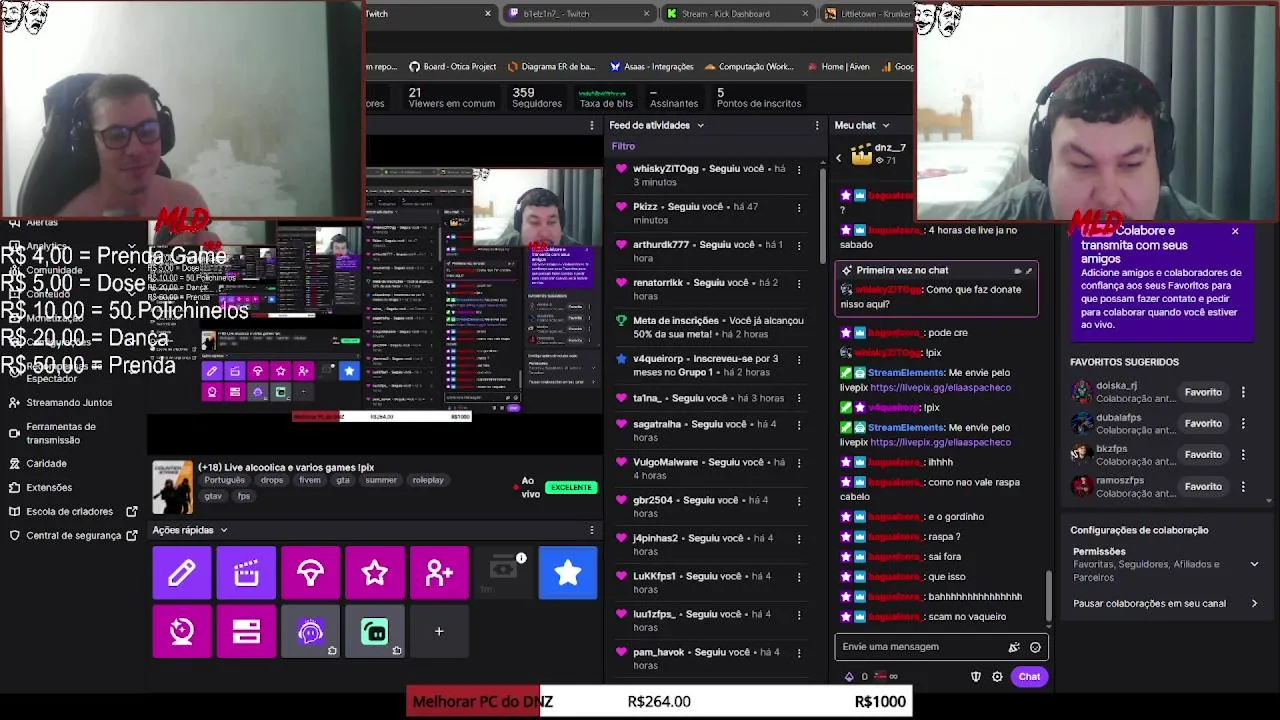
Task: Open the headphone chat bot extension tile
Action: (x=310, y=631)
